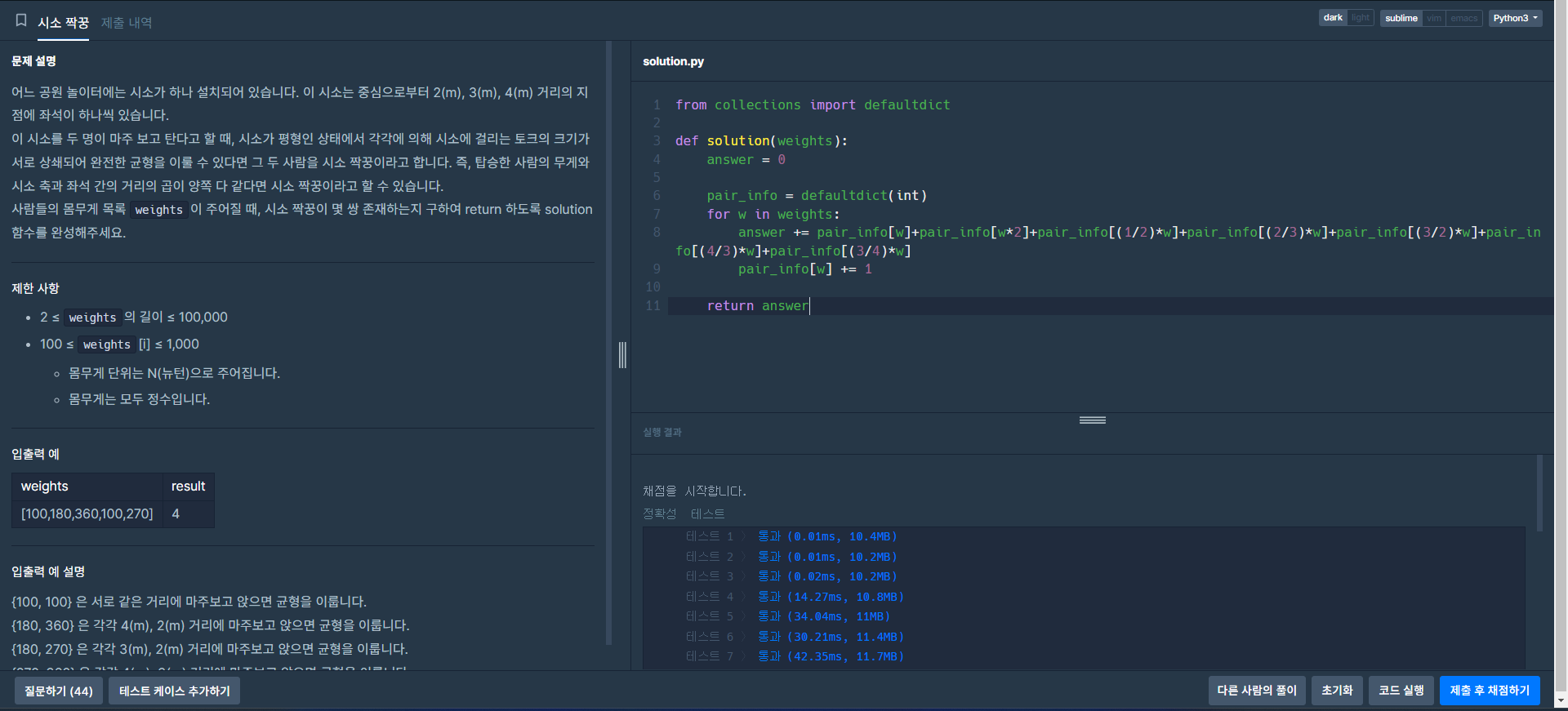Click the 'pair_info[w] += 1' line
1568x711 pixels.
click(x=805, y=269)
